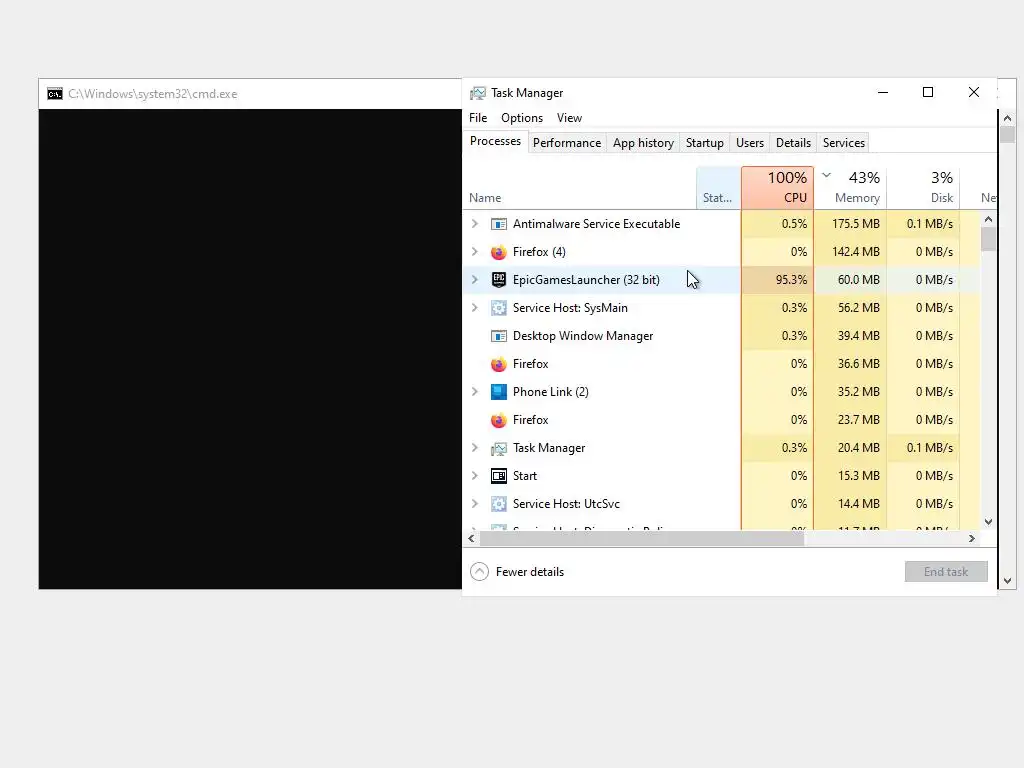Sort processes by the CPU column header

pos(777,187)
